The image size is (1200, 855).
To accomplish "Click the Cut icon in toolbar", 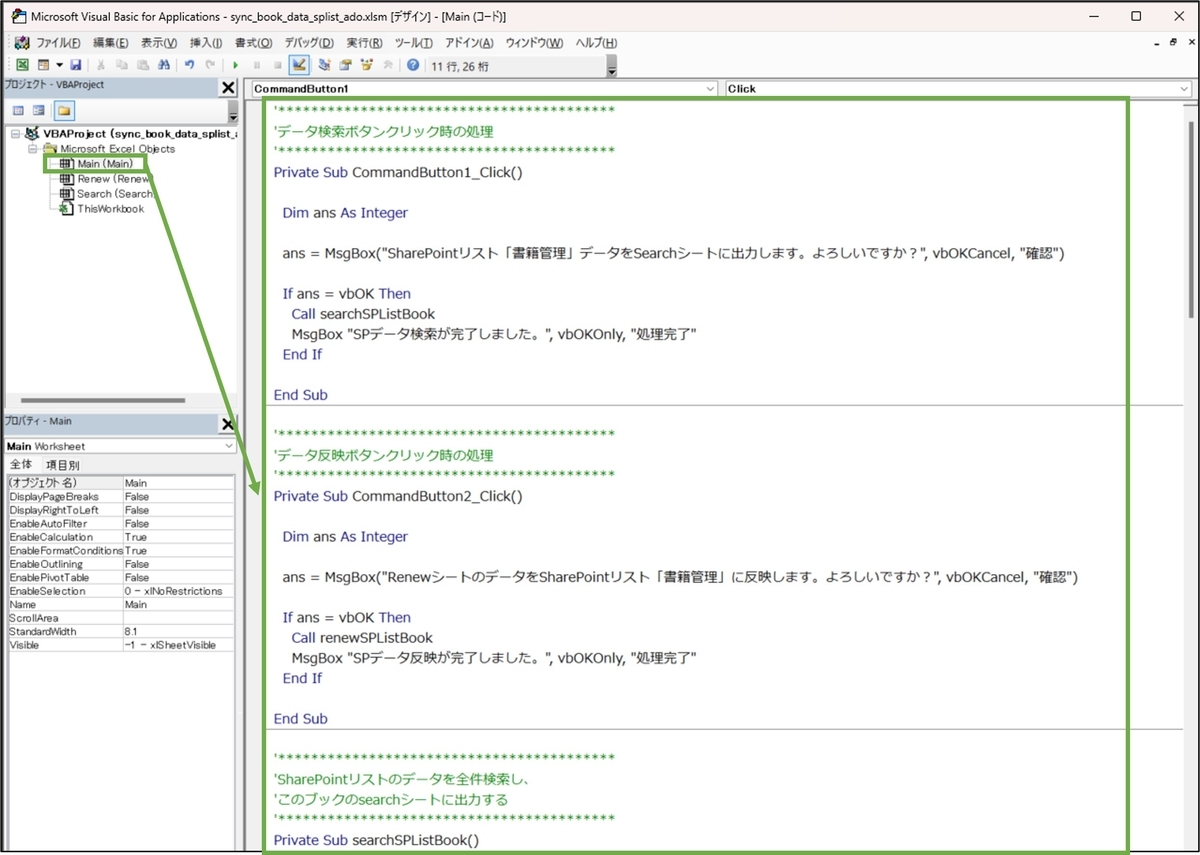I will pyautogui.click(x=102, y=65).
